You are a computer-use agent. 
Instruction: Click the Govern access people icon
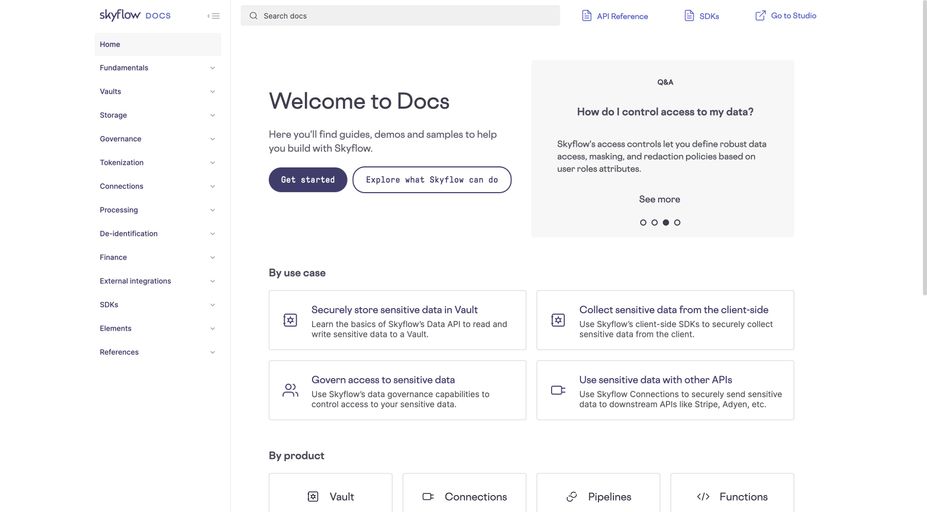coord(290,390)
